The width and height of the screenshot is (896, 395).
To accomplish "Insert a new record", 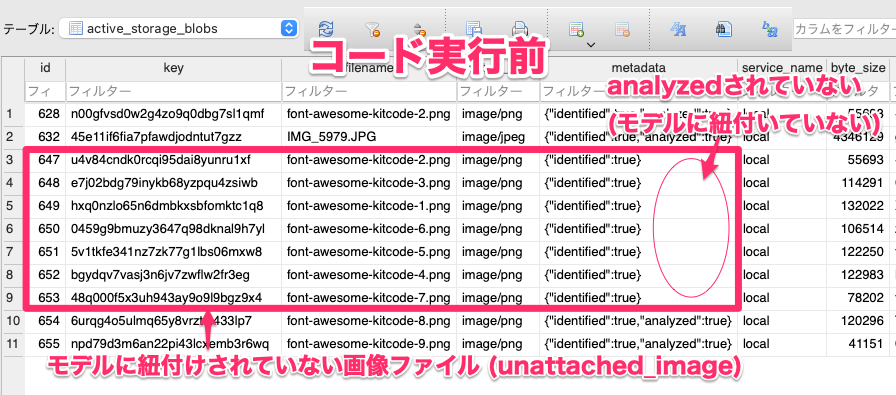I will click(x=576, y=29).
